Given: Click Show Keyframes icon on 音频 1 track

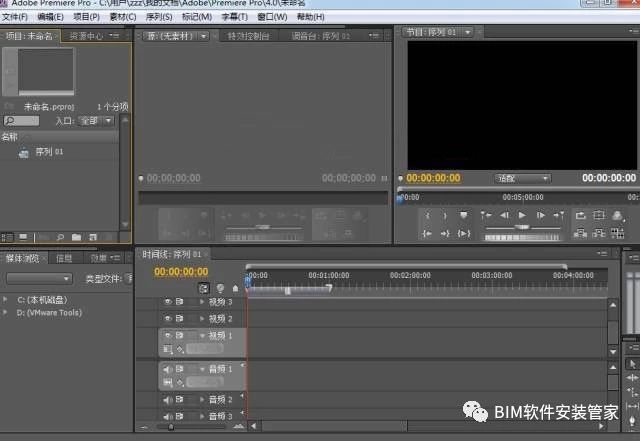Looking at the screenshot, I should click(180, 383).
